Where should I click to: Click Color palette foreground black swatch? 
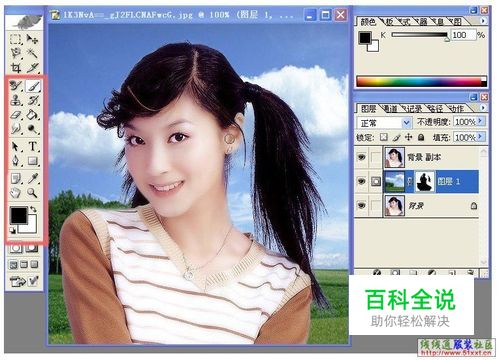[x=365, y=38]
